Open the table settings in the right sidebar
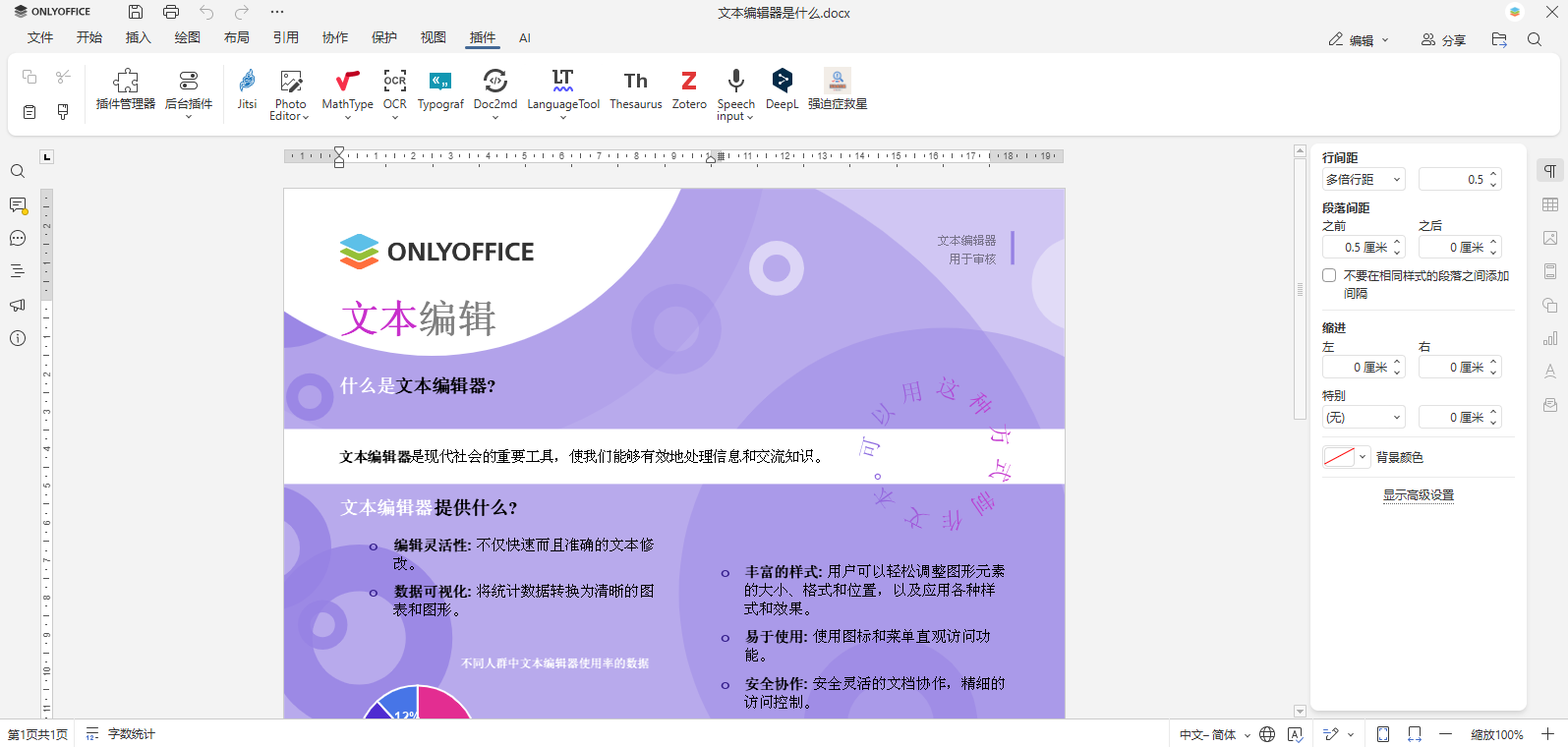Viewport: 1568px width, 747px height. tap(1550, 204)
